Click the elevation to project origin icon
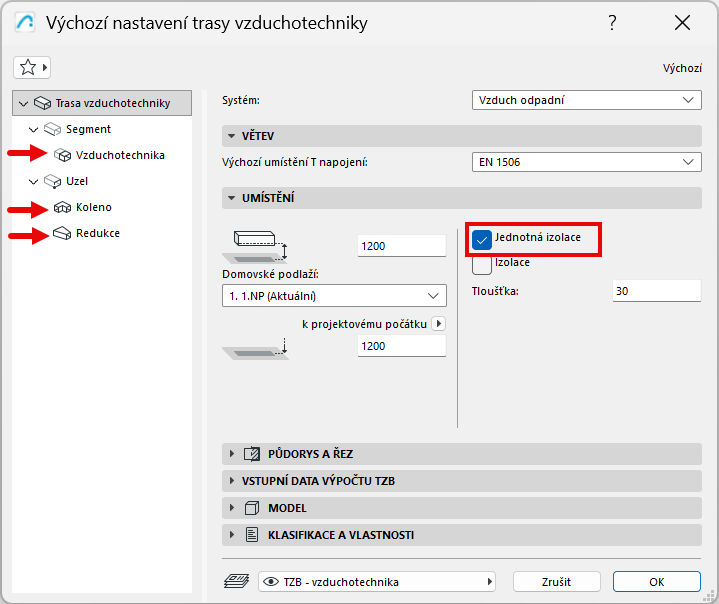This screenshot has width=719, height=604. 255,349
